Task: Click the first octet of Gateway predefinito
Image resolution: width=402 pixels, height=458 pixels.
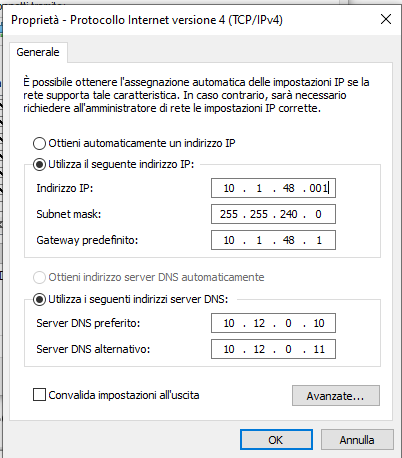Action: (x=229, y=240)
